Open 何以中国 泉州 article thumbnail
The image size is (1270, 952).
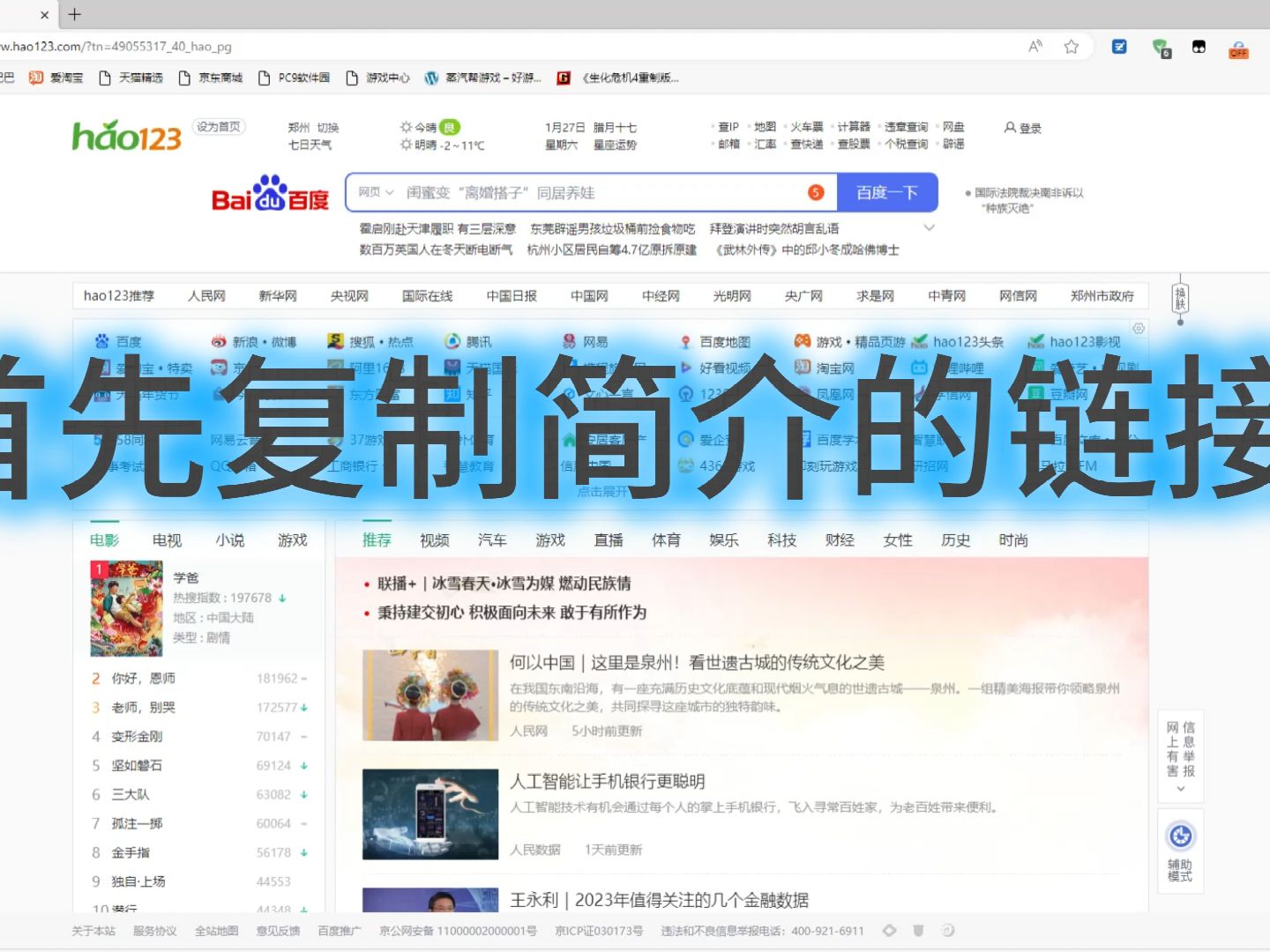tap(430, 696)
